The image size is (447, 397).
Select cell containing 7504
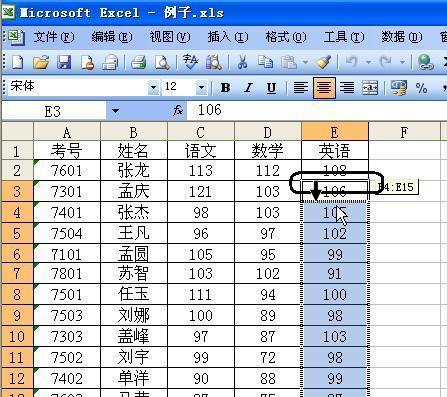[x=67, y=233]
